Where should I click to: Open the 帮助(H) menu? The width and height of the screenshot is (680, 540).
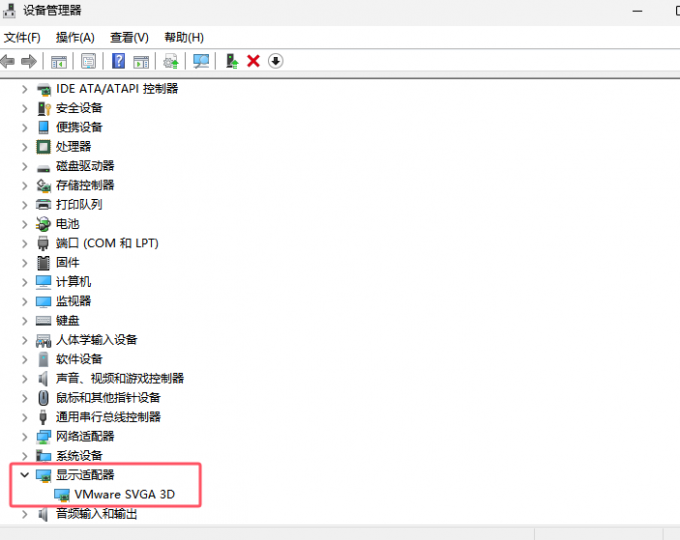tap(183, 37)
